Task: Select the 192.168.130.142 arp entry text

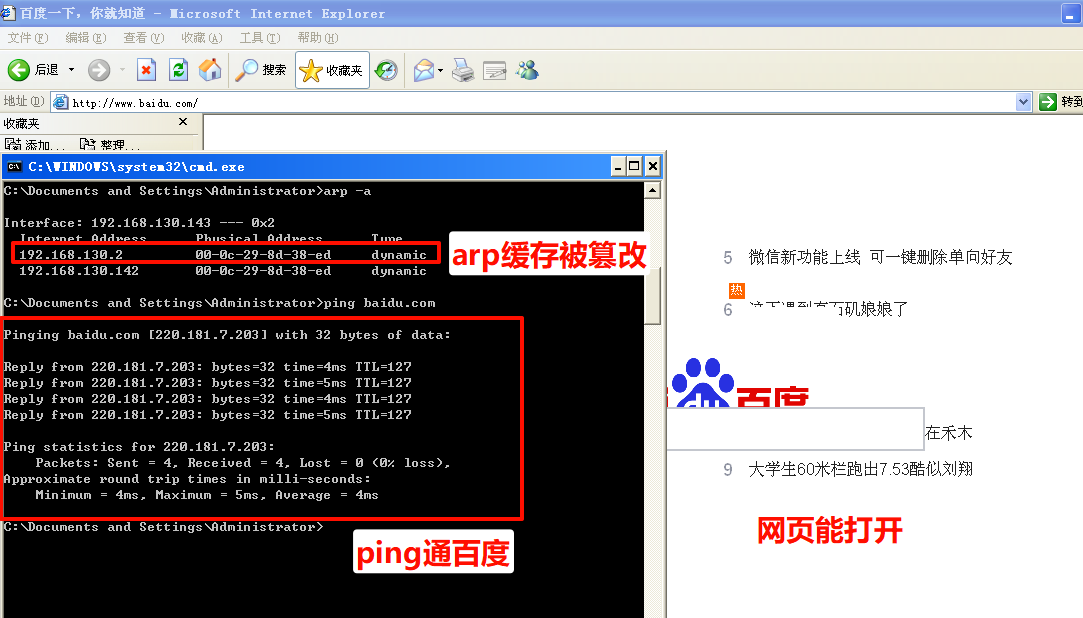Action: coord(222,271)
